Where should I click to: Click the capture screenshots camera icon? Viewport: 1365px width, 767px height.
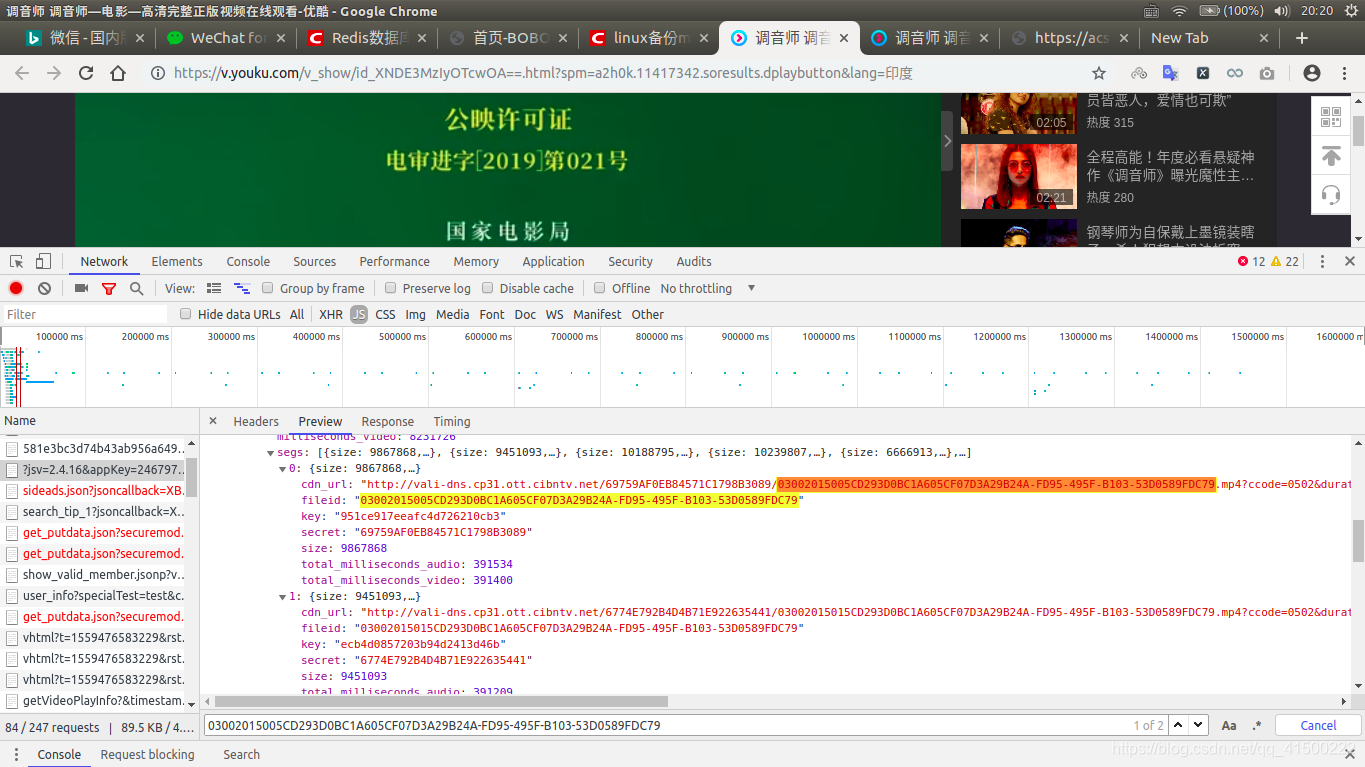82,288
